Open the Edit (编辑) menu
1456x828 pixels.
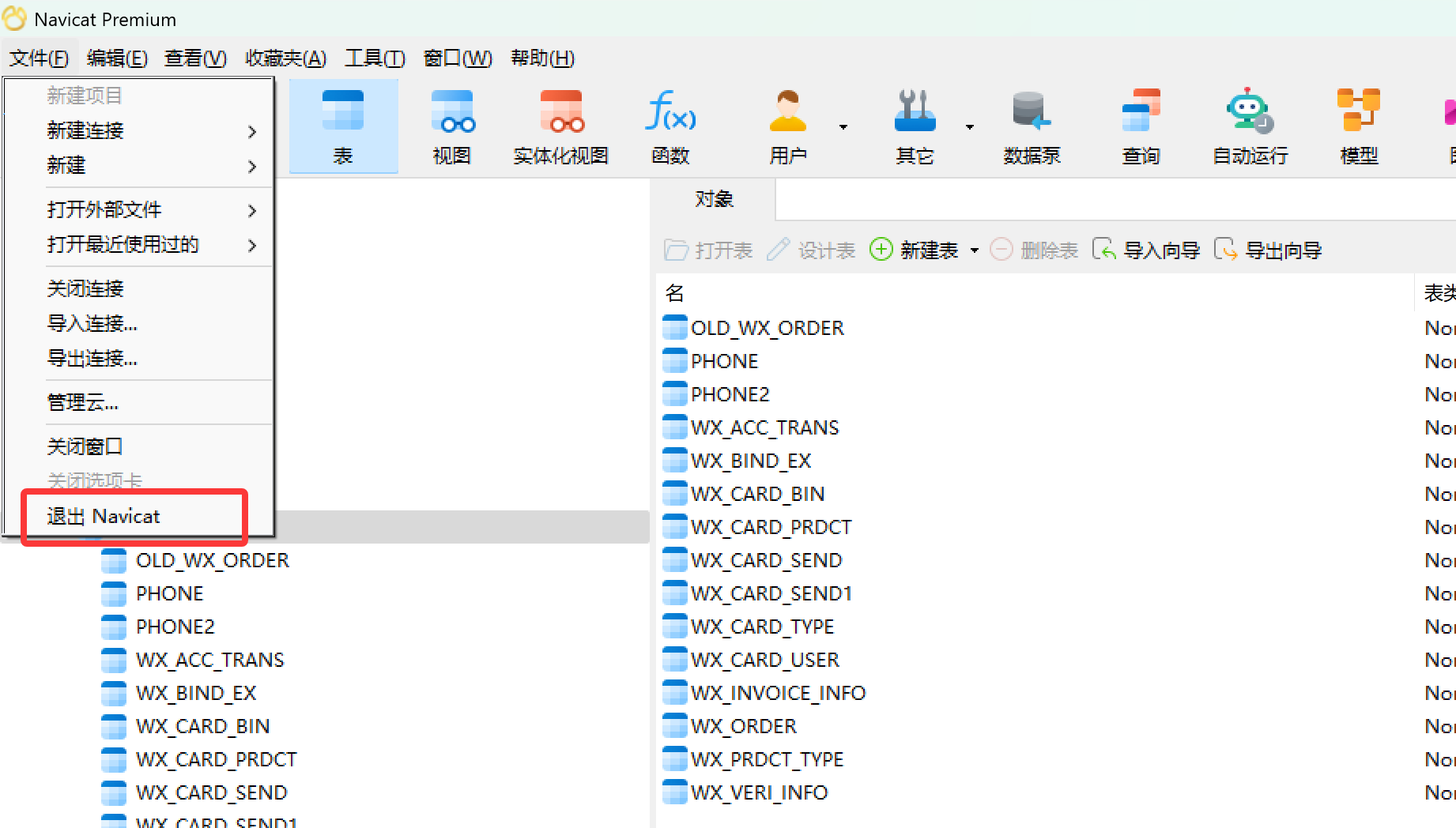coord(117,58)
